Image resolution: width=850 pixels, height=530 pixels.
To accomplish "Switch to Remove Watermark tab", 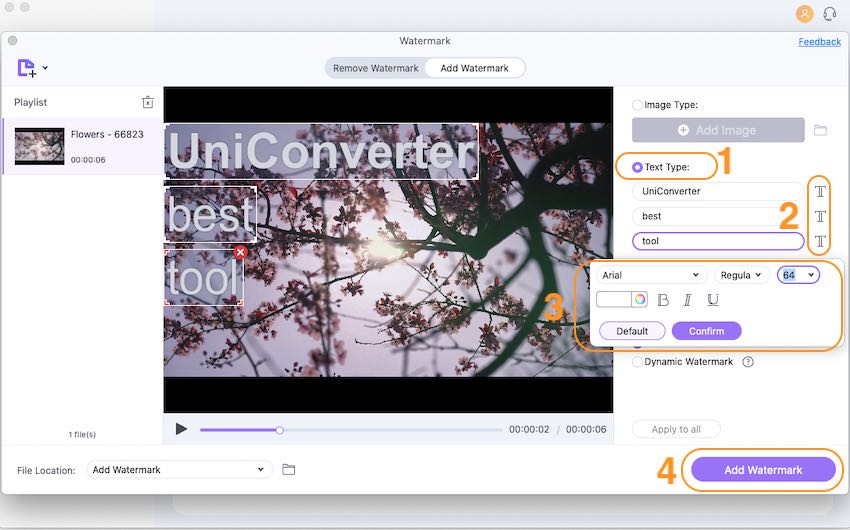I will pyautogui.click(x=376, y=68).
